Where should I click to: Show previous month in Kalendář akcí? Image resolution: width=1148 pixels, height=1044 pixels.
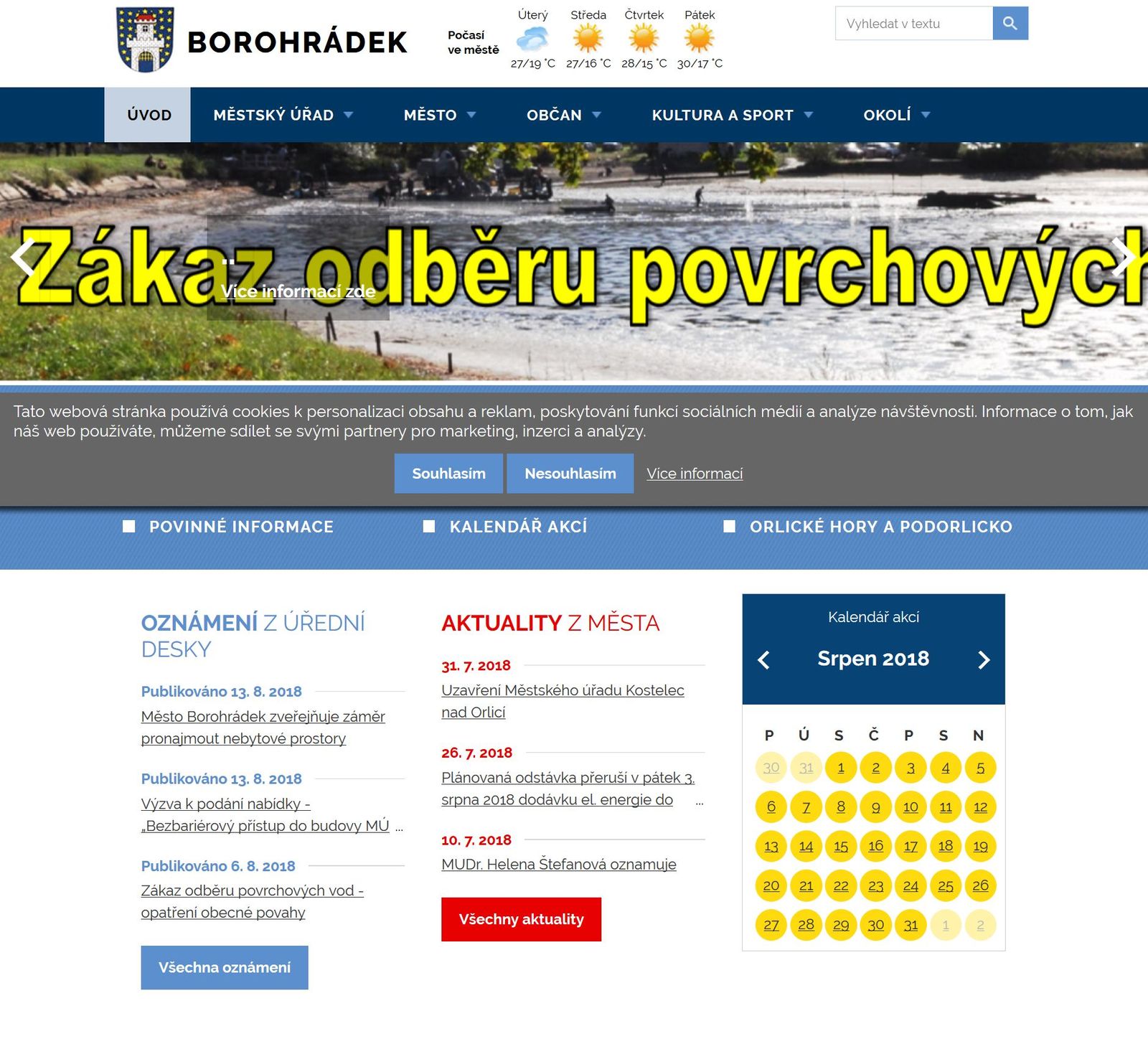[x=764, y=660]
